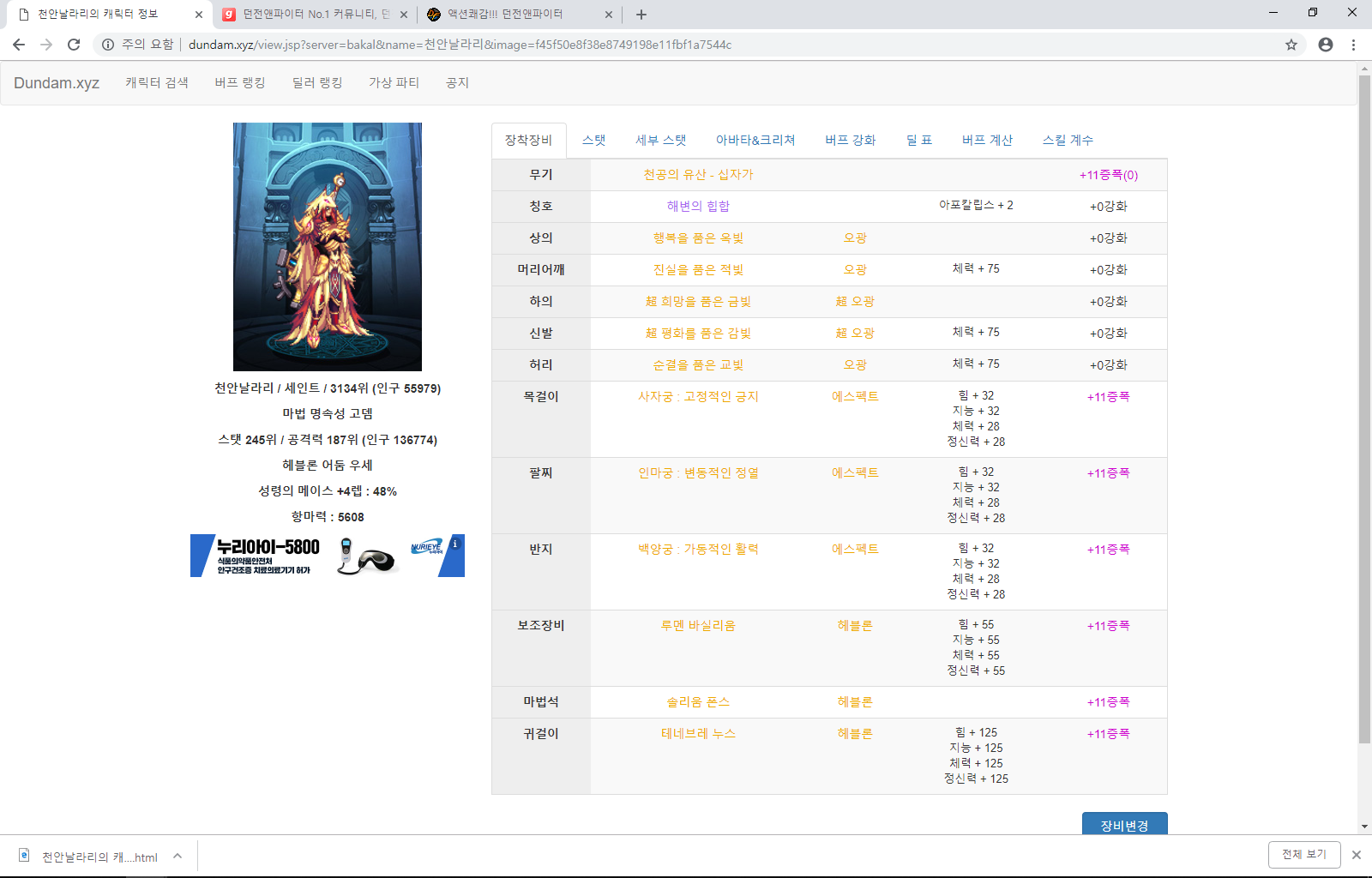
Task: Click title name 해변의 힙합
Action: click(699, 207)
